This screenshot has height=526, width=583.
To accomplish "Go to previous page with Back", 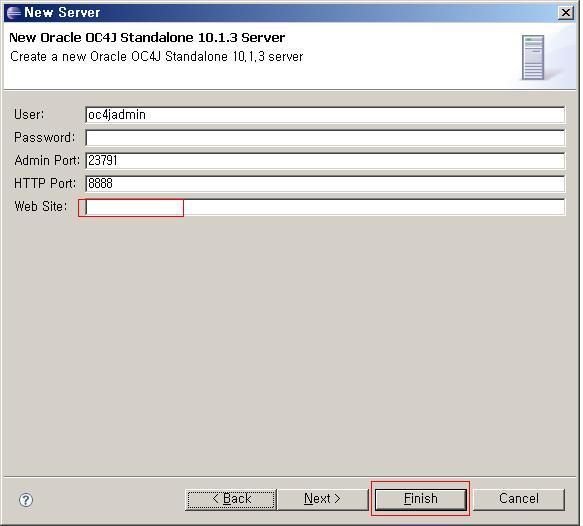I will [x=231, y=499].
